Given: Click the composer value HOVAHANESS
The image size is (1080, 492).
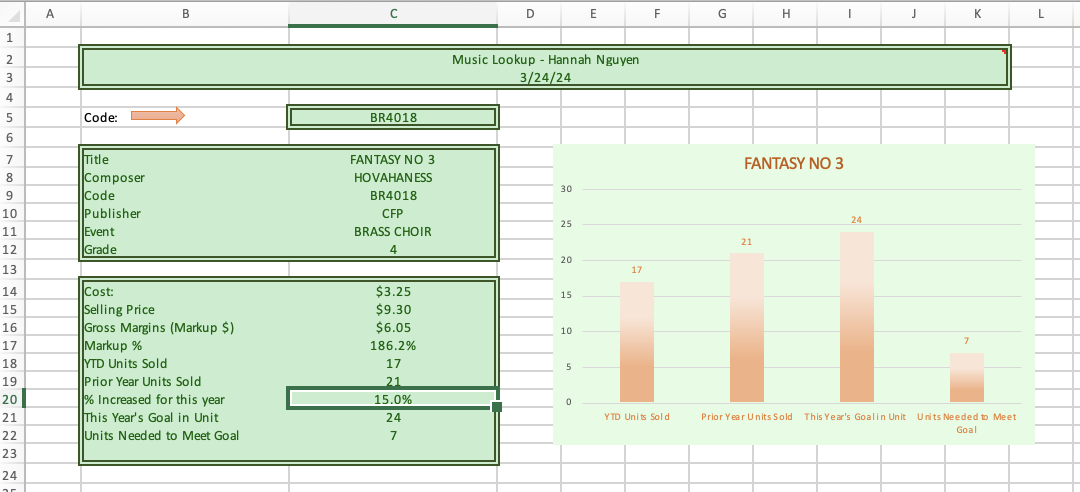Looking at the screenshot, I should click(x=393, y=178).
